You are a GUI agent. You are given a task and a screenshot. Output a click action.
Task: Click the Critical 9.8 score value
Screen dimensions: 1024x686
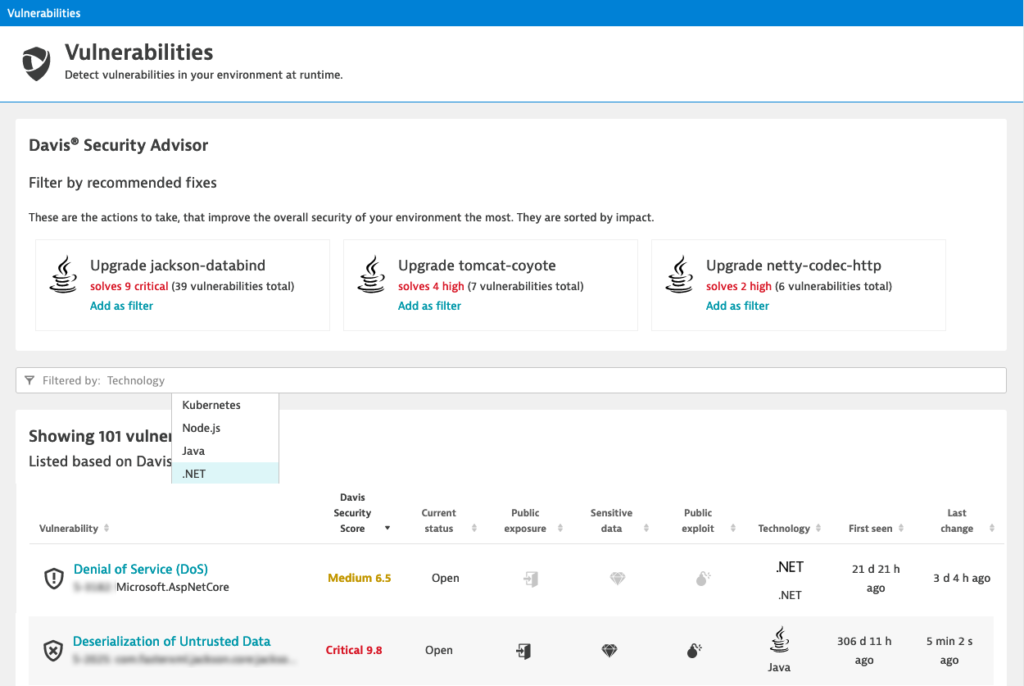coord(354,650)
